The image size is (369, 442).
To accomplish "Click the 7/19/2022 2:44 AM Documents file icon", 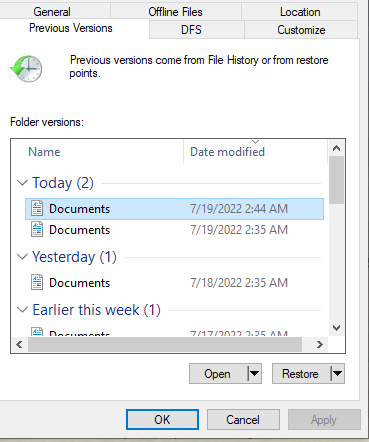I will click(x=37, y=208).
